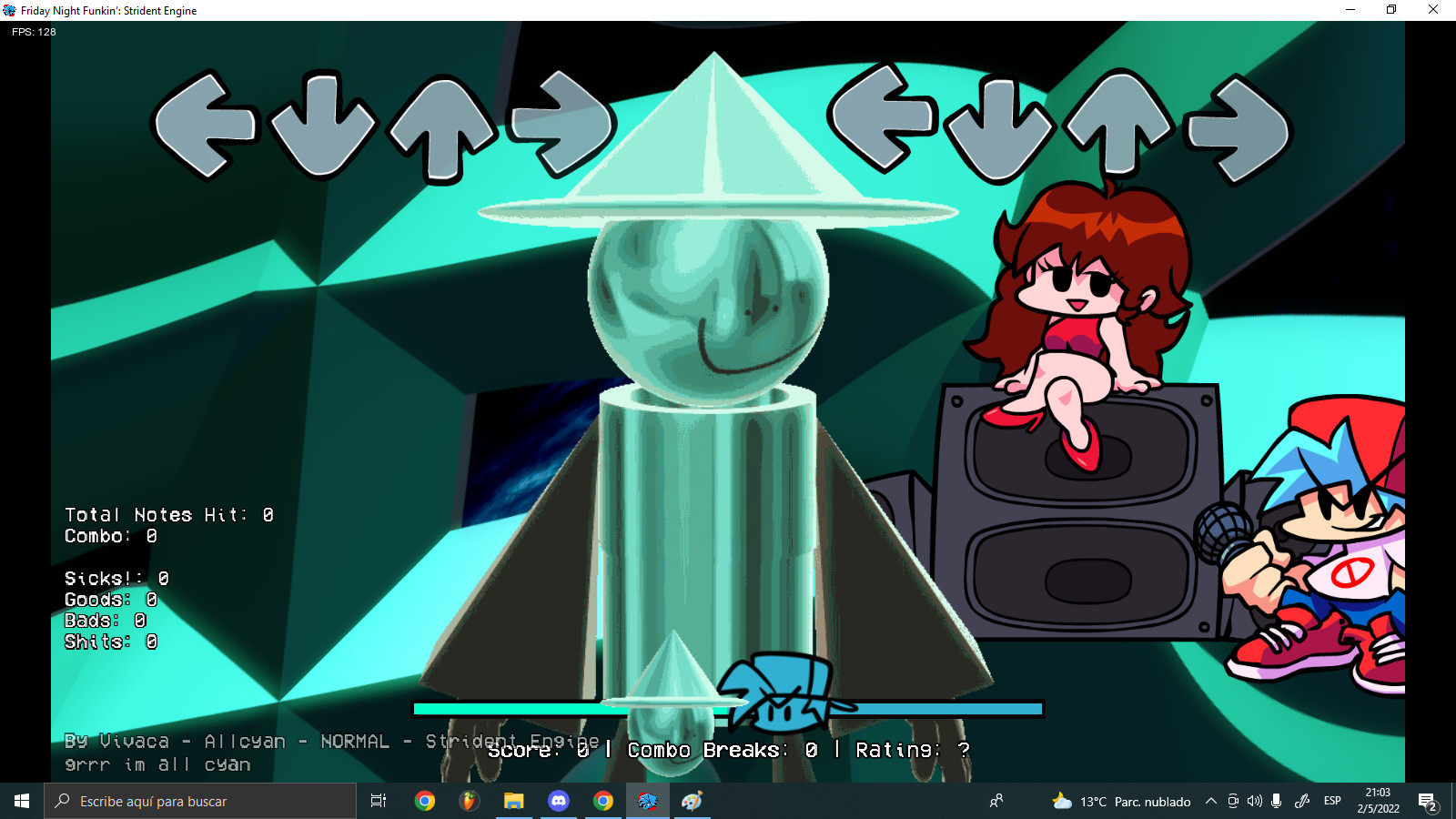
Task: Expand hidden system tray icons chevron
Action: click(1210, 801)
